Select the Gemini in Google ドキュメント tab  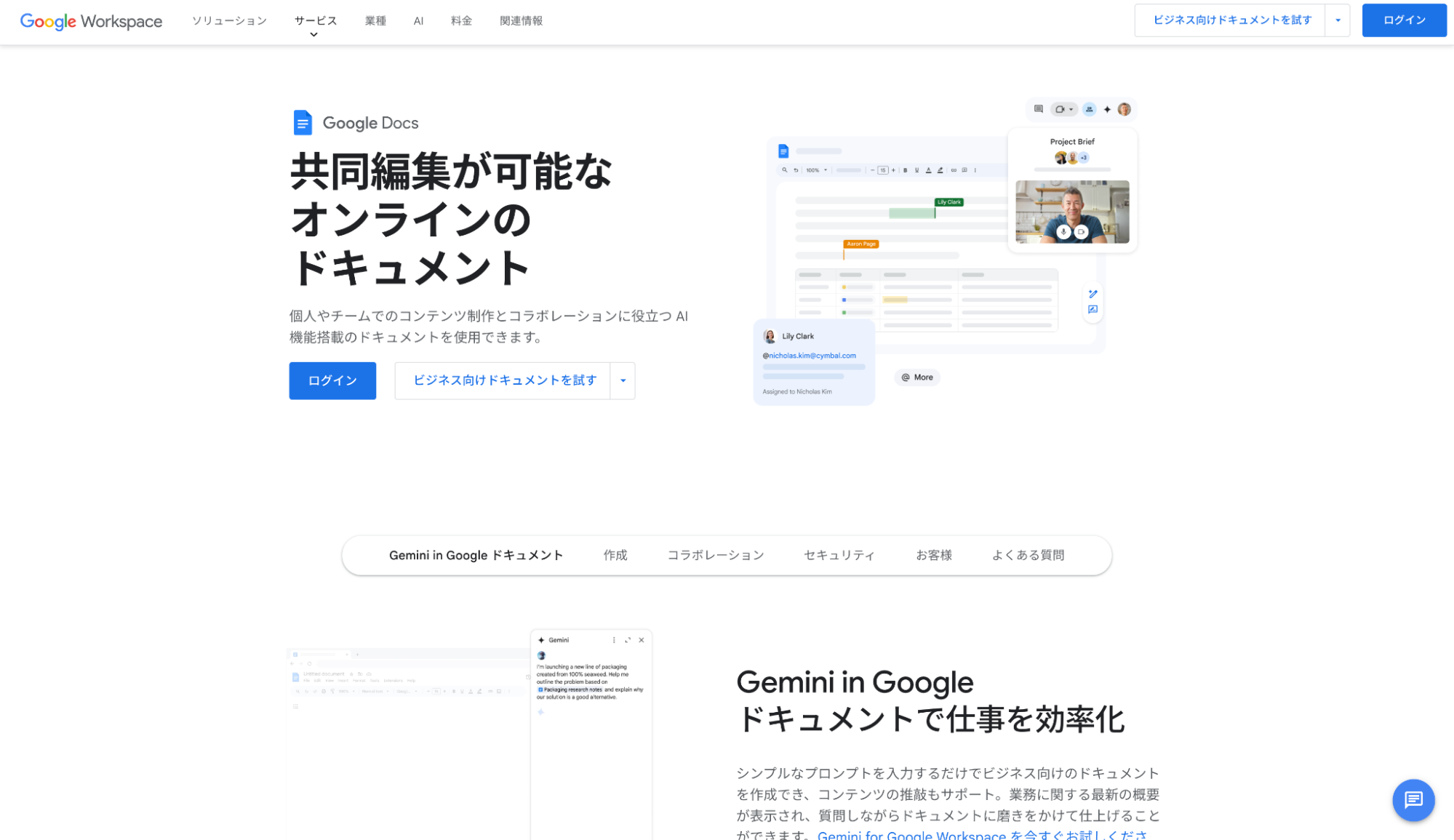476,554
